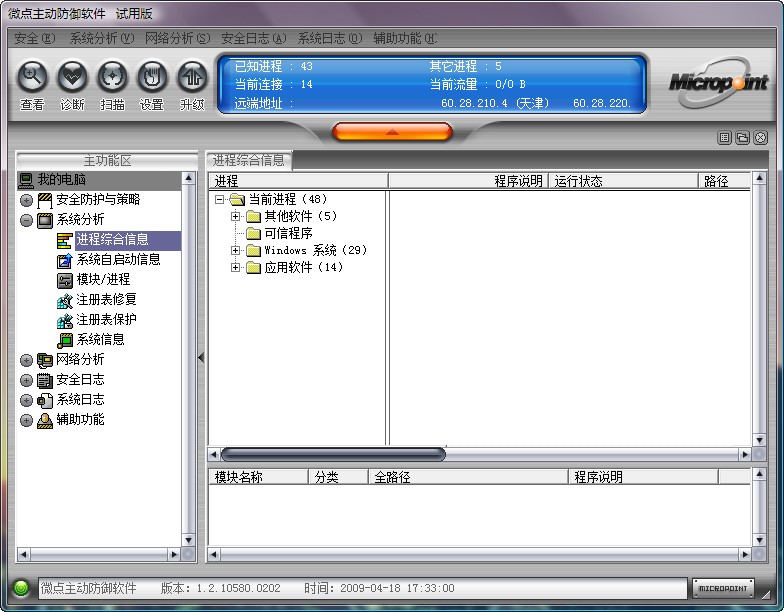Sort by the 全路径 column header
Screen dimensions: 784x612
click(468, 477)
